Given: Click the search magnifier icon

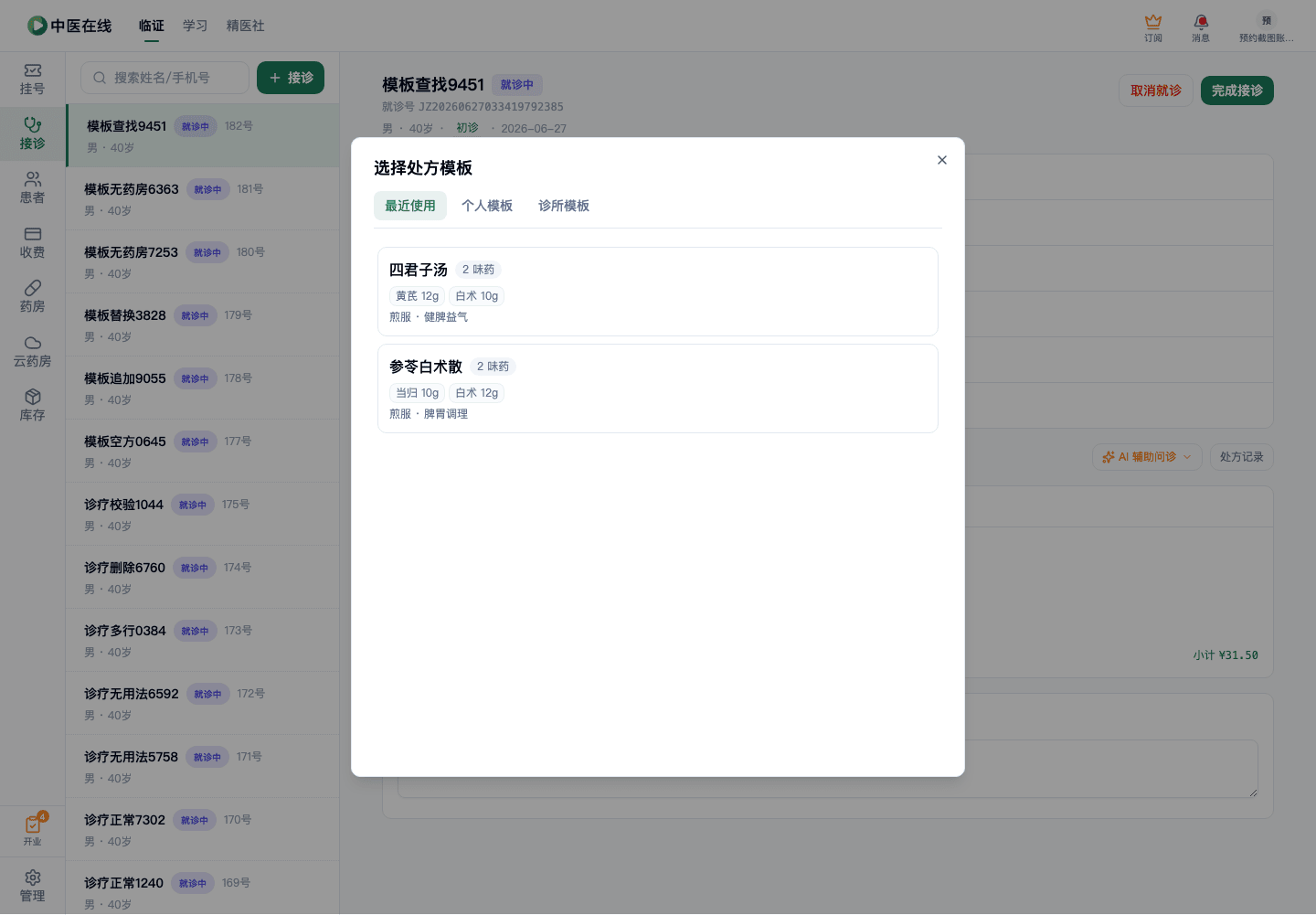Looking at the screenshot, I should pyautogui.click(x=100, y=78).
